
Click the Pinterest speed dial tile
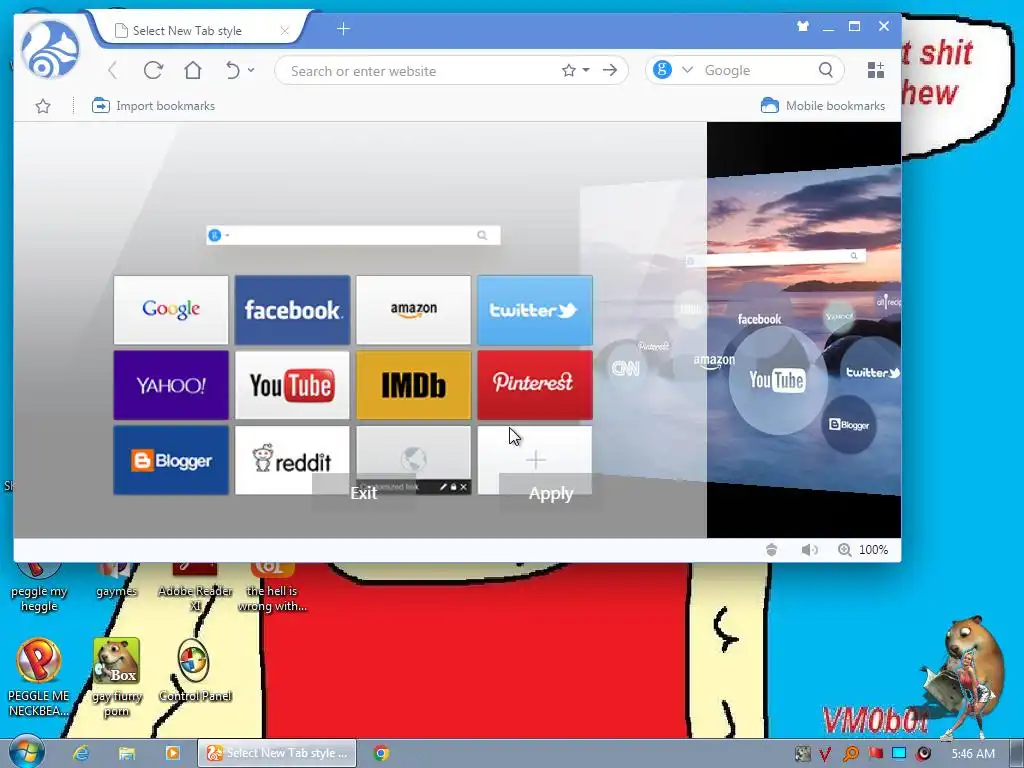(535, 385)
